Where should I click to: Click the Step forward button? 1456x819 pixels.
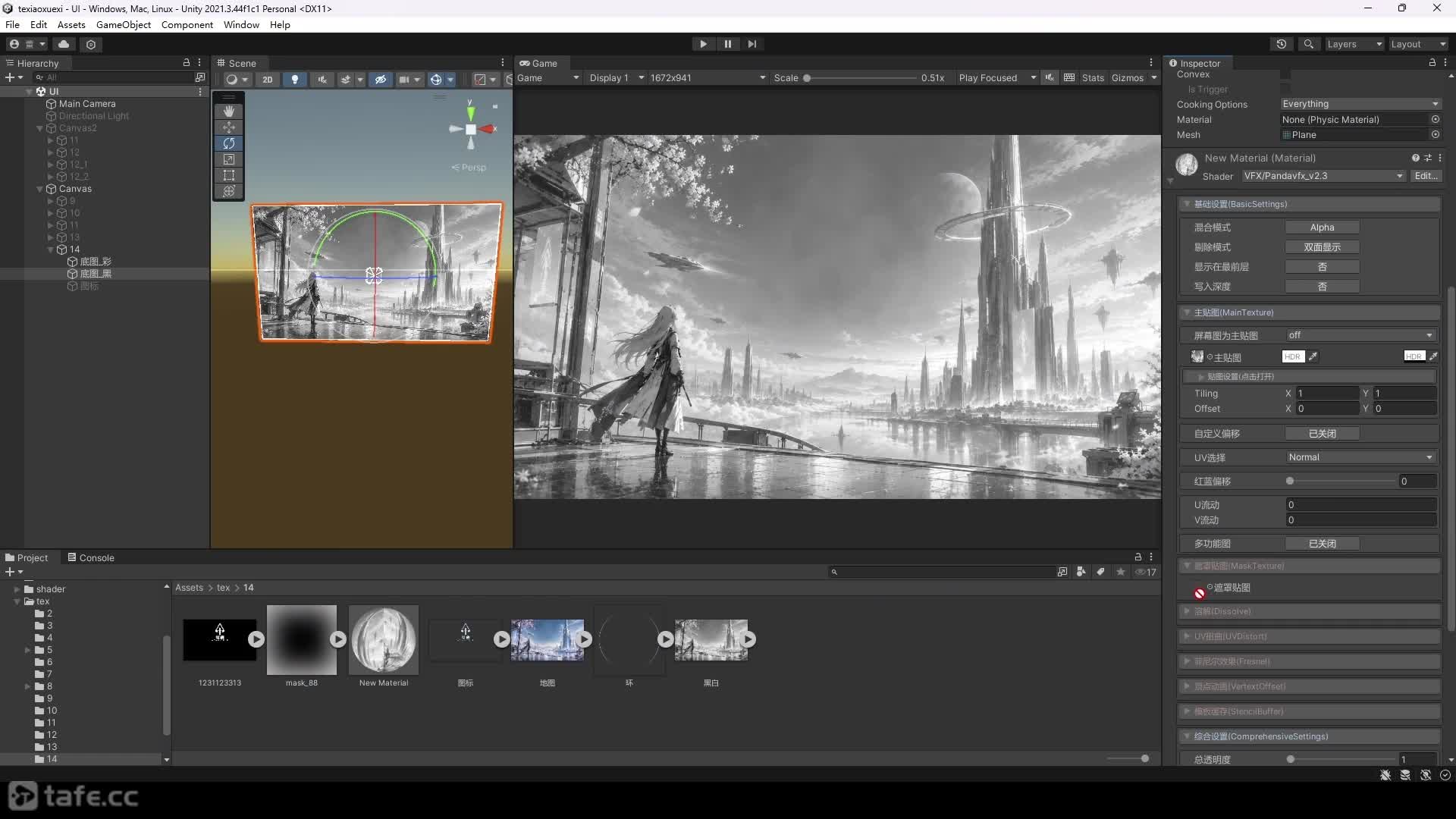(752, 44)
